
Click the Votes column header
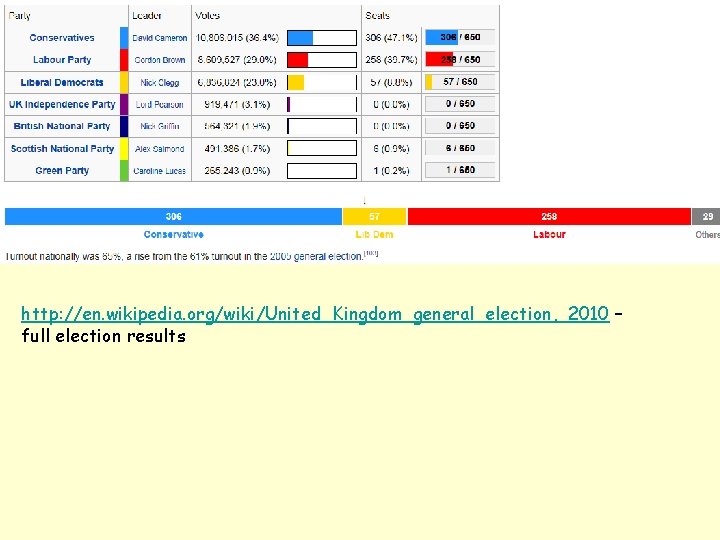pos(207,16)
